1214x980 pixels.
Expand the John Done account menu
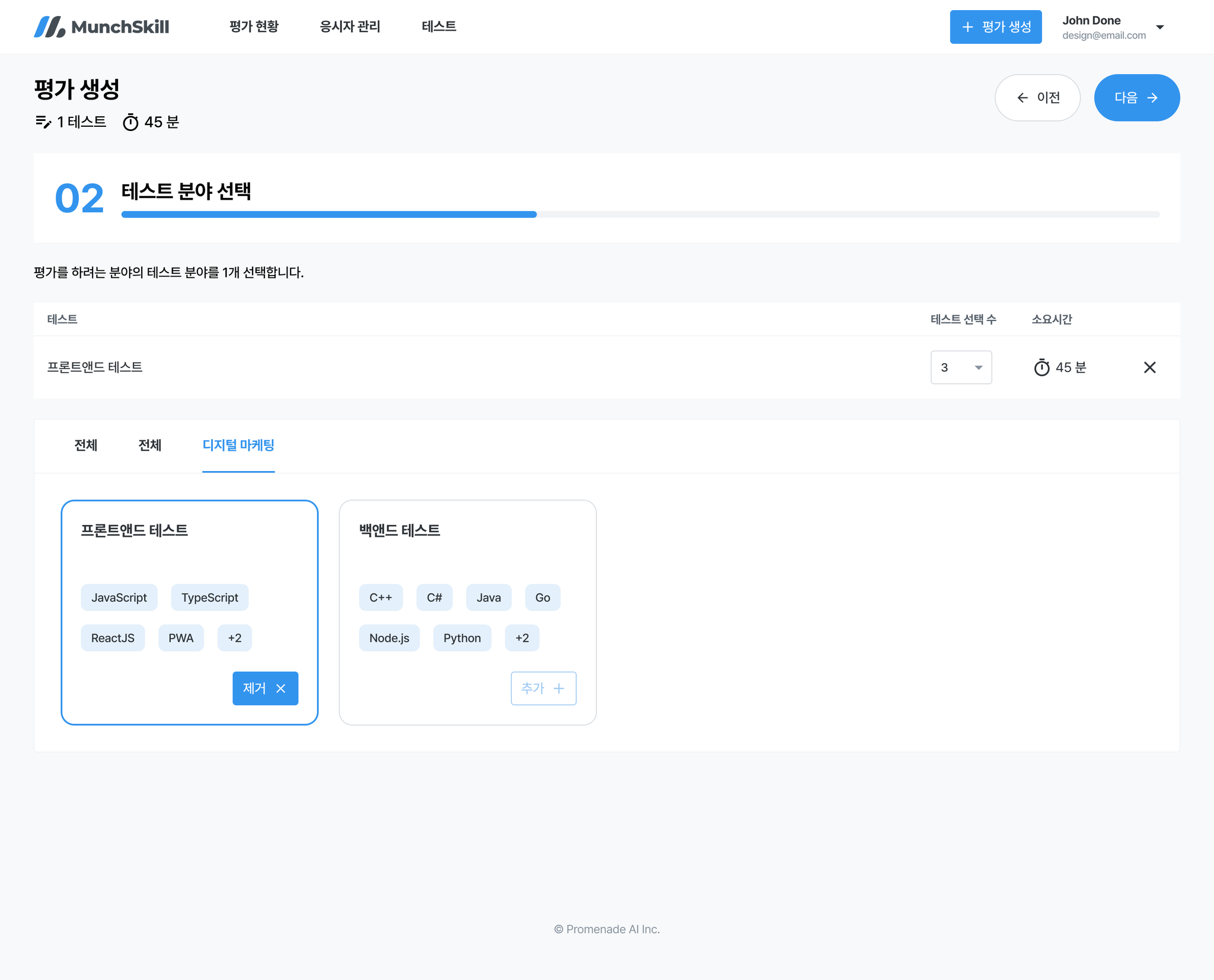click(1159, 27)
